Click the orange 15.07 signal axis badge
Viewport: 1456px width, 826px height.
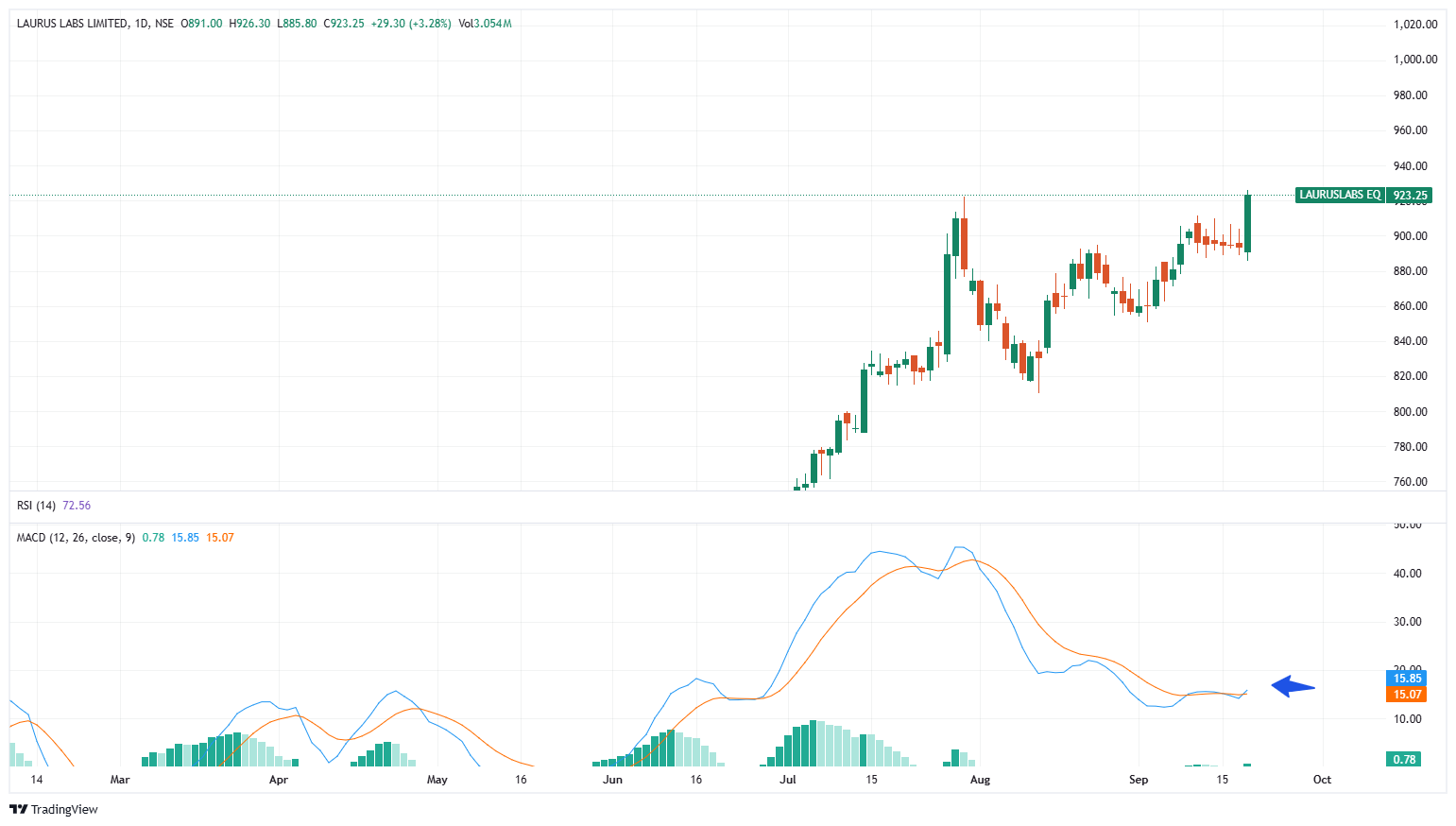tap(1407, 695)
